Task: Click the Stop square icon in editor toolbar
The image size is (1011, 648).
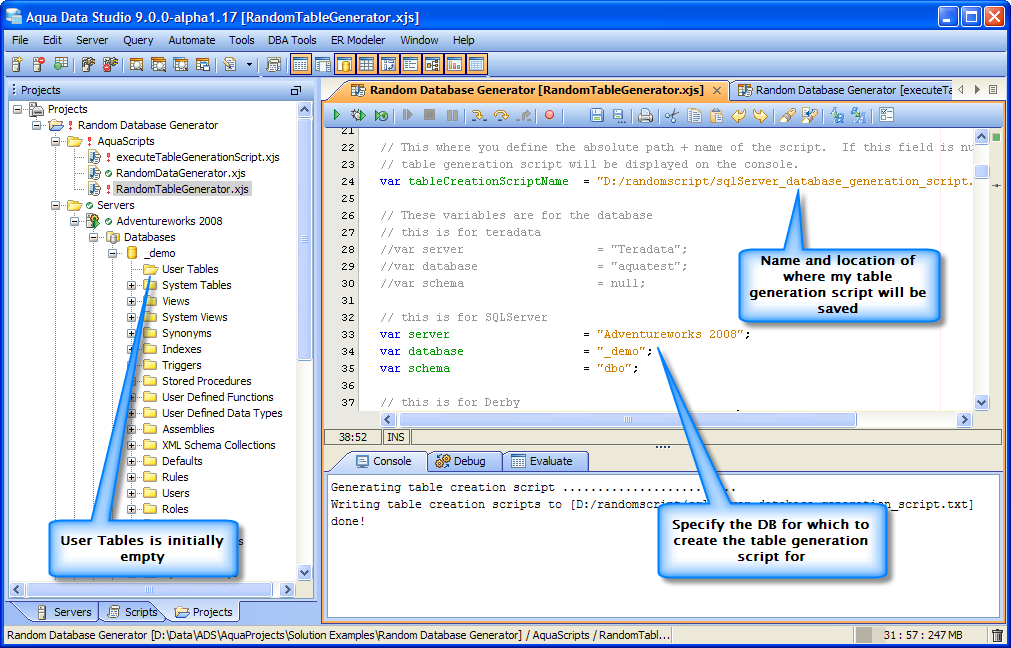Action: pos(429,115)
